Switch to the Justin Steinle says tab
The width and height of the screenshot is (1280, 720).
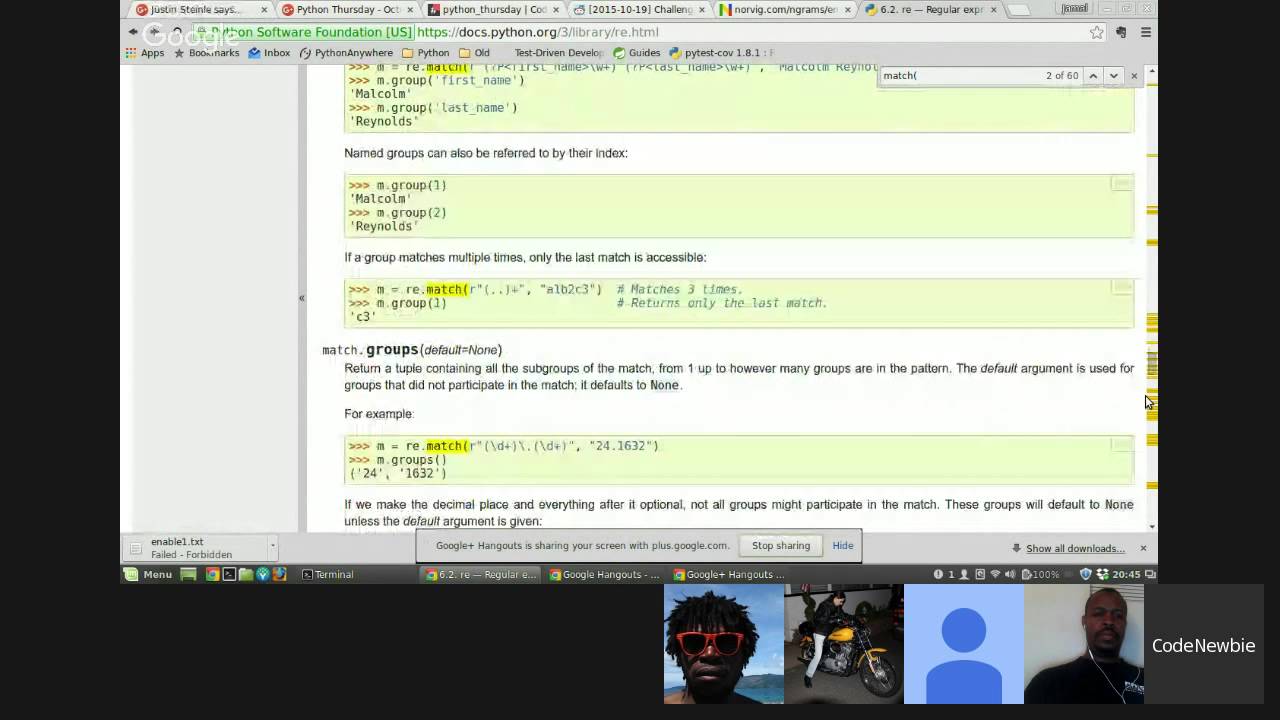pos(198,10)
